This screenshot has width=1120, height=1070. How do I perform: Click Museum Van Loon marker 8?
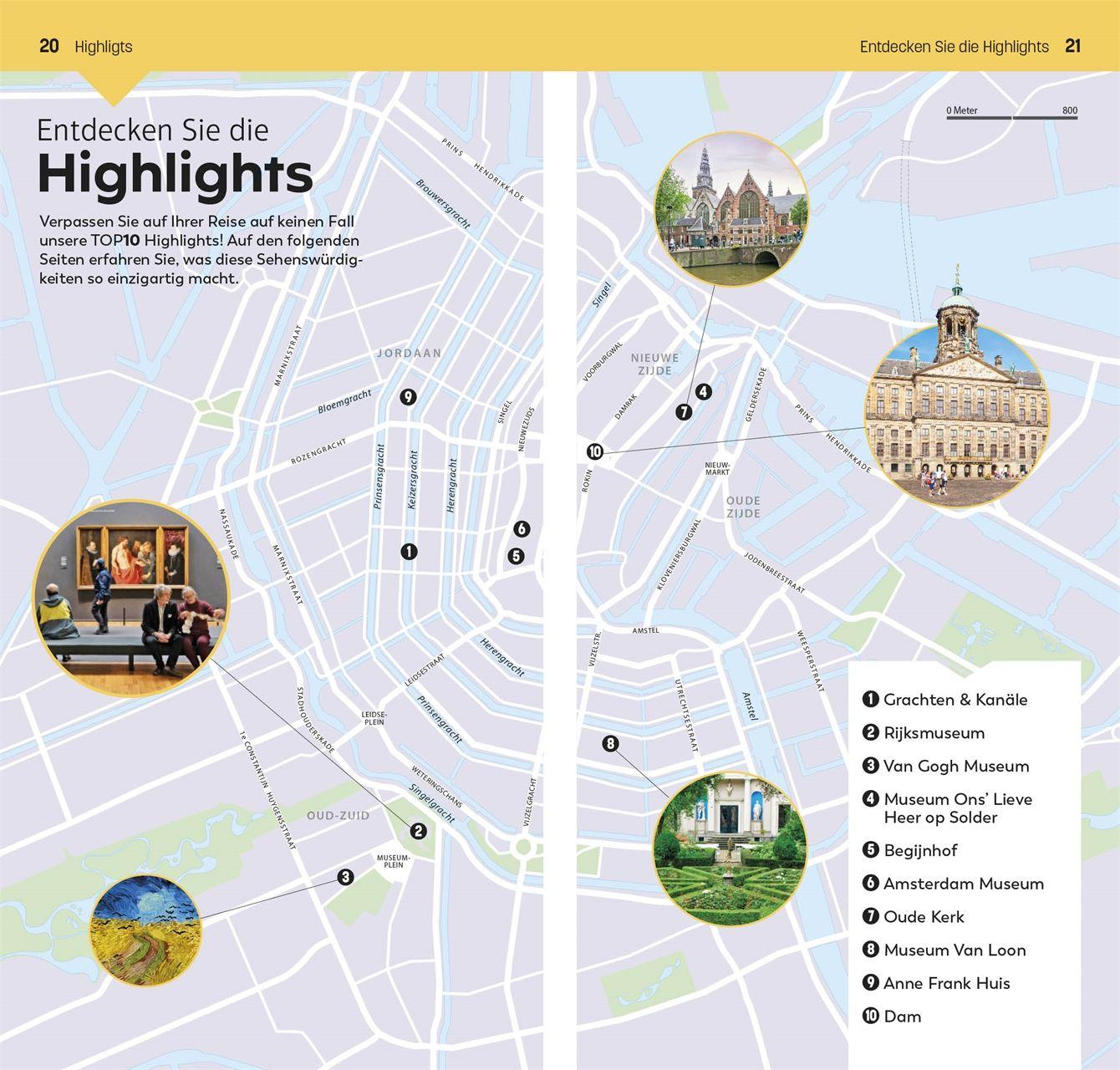(x=611, y=741)
